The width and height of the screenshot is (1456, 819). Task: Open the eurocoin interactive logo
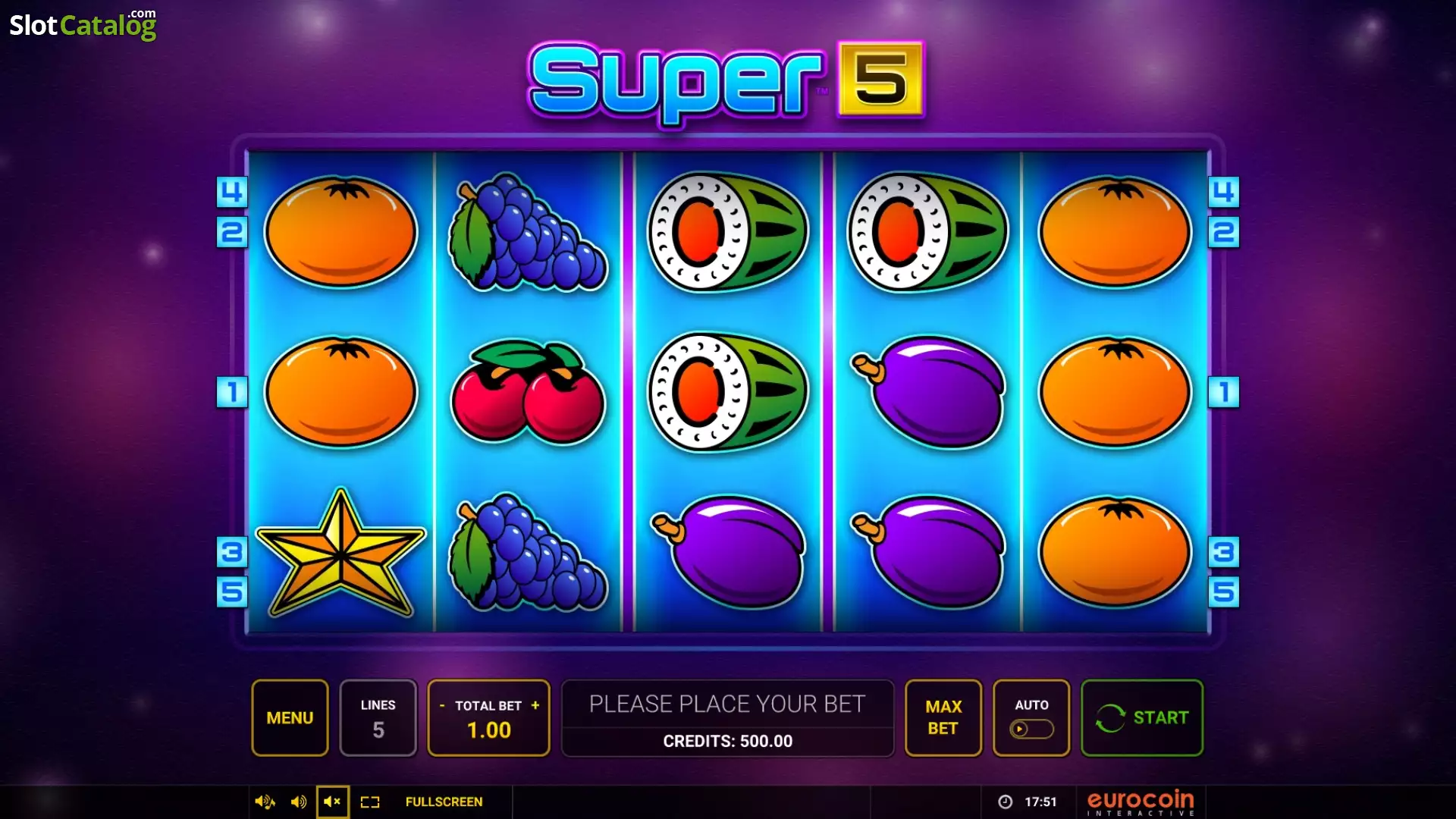[1141, 802]
